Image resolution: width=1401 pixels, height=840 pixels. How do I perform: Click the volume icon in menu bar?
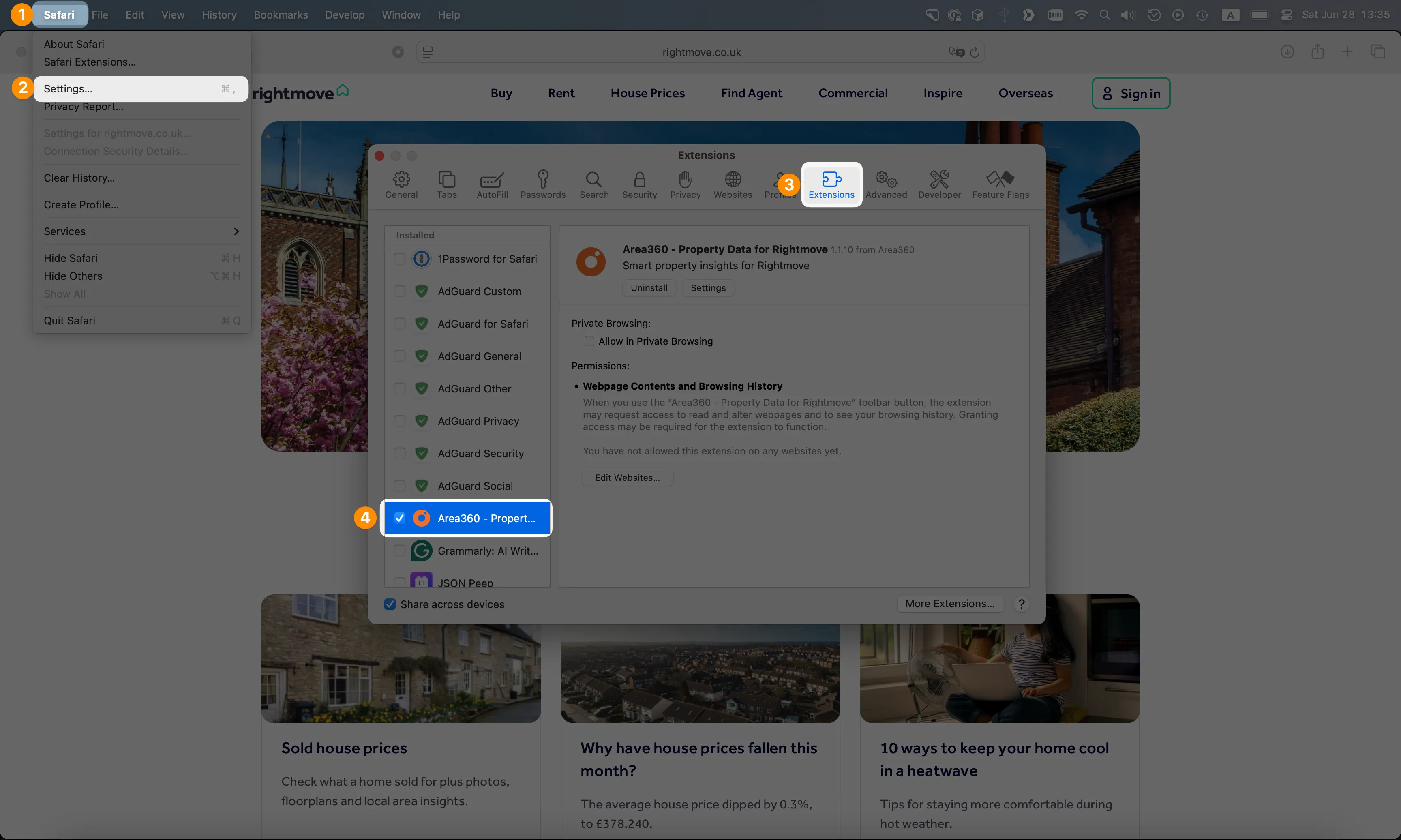click(x=1127, y=15)
